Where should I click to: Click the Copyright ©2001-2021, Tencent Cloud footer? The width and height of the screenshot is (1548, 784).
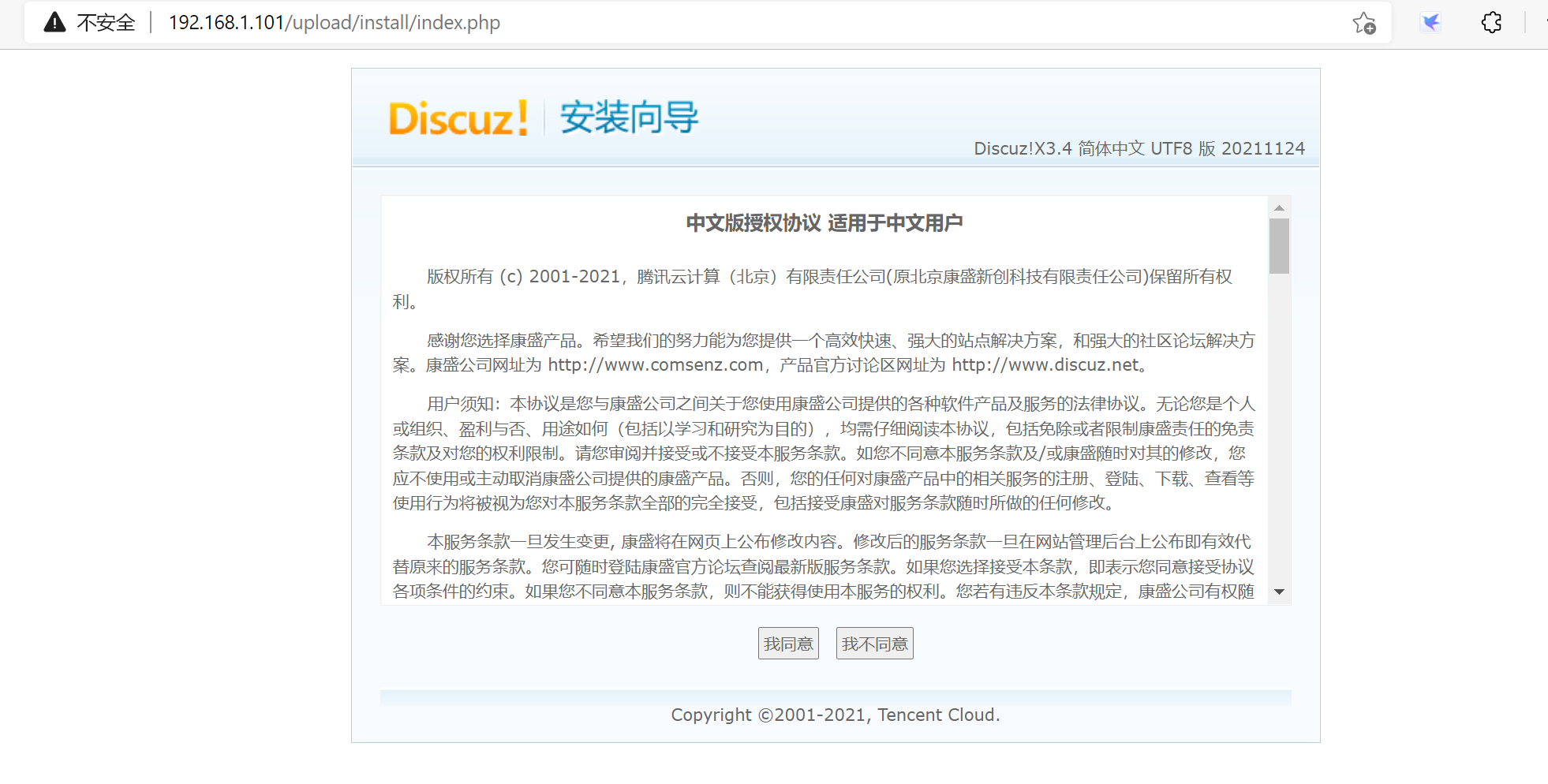point(836,715)
